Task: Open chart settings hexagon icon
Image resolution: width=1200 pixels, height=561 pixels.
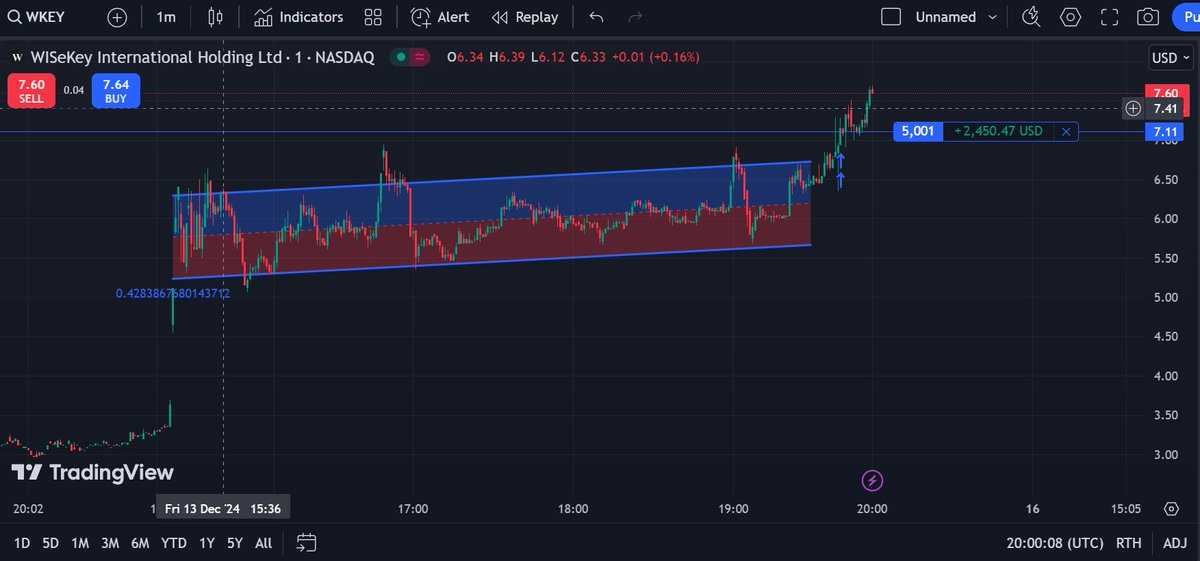Action: coord(1071,17)
